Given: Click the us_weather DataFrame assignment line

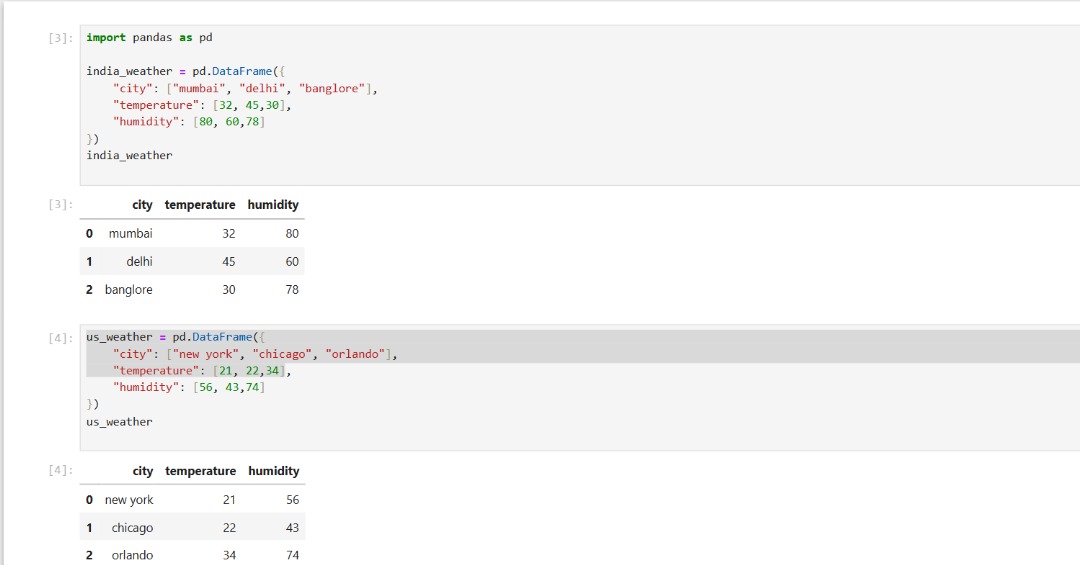Looking at the screenshot, I should (x=176, y=337).
